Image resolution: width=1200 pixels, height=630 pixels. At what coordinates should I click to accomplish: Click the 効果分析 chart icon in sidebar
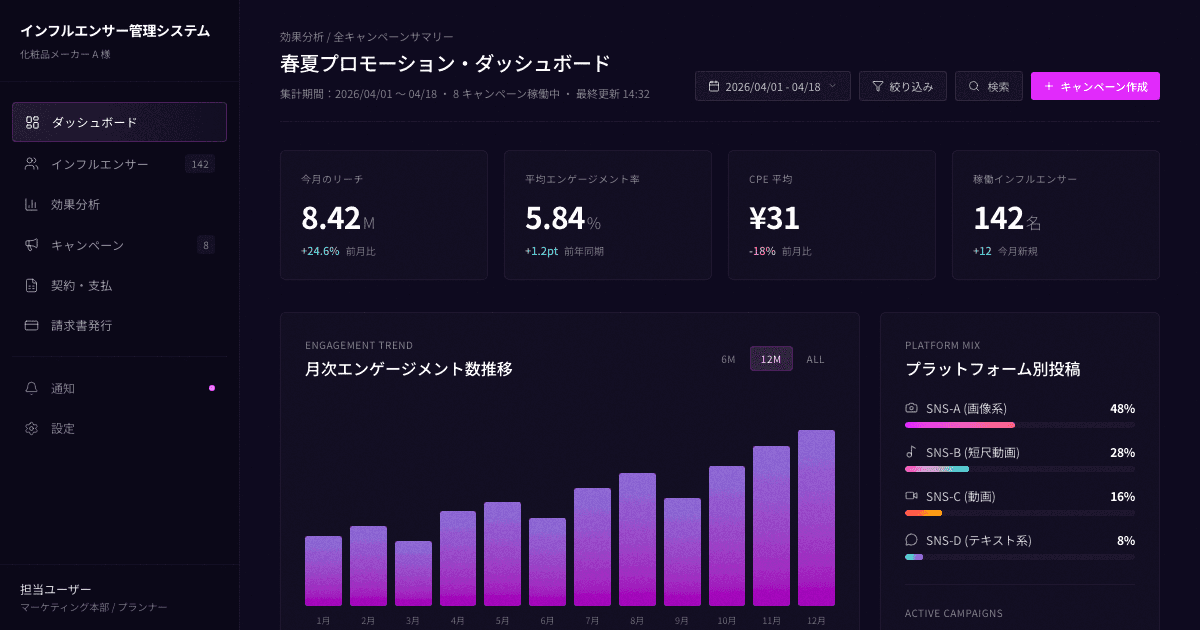click(30, 204)
